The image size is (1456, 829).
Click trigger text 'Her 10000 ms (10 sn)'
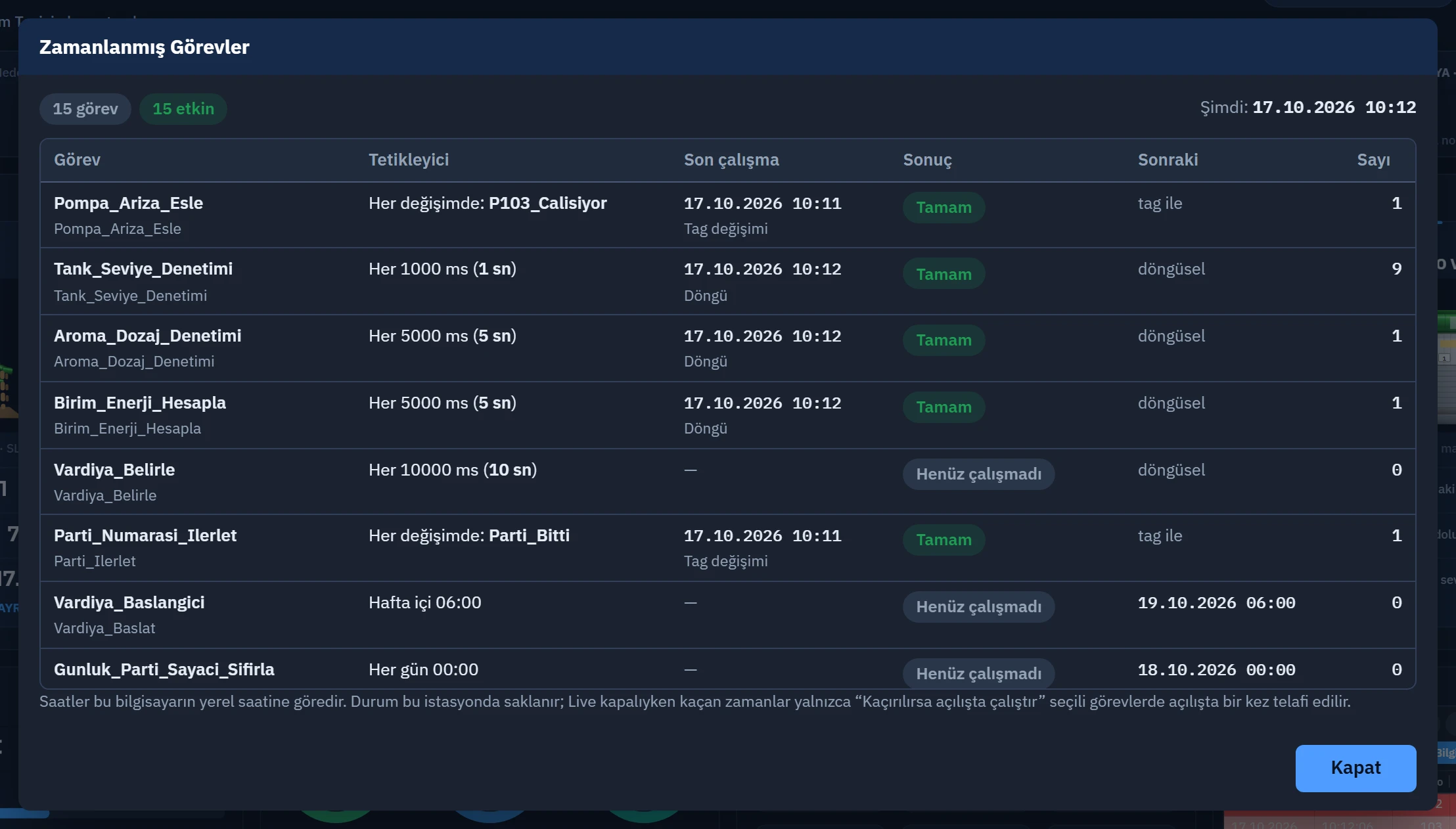pos(453,470)
